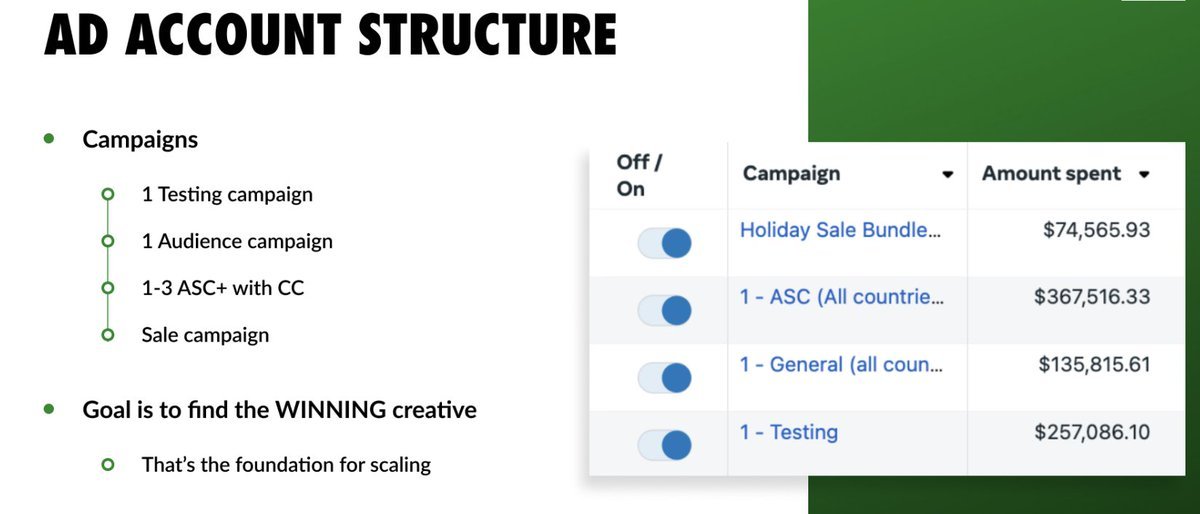Disable the Holiday Sale Bundle campaign toggle
Viewport: 1200px width, 514px height.
tap(665, 243)
